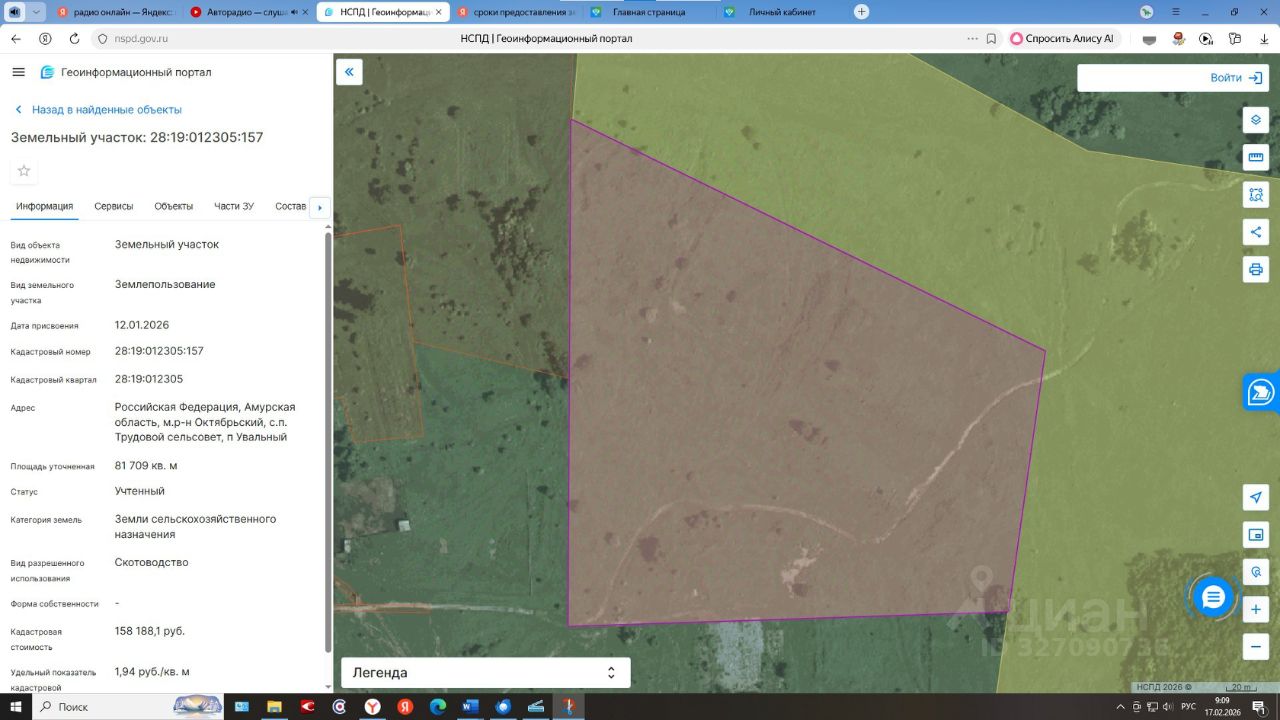Image resolution: width=1280 pixels, height=720 pixels.
Task: Bookmark this page
Action: point(991,39)
